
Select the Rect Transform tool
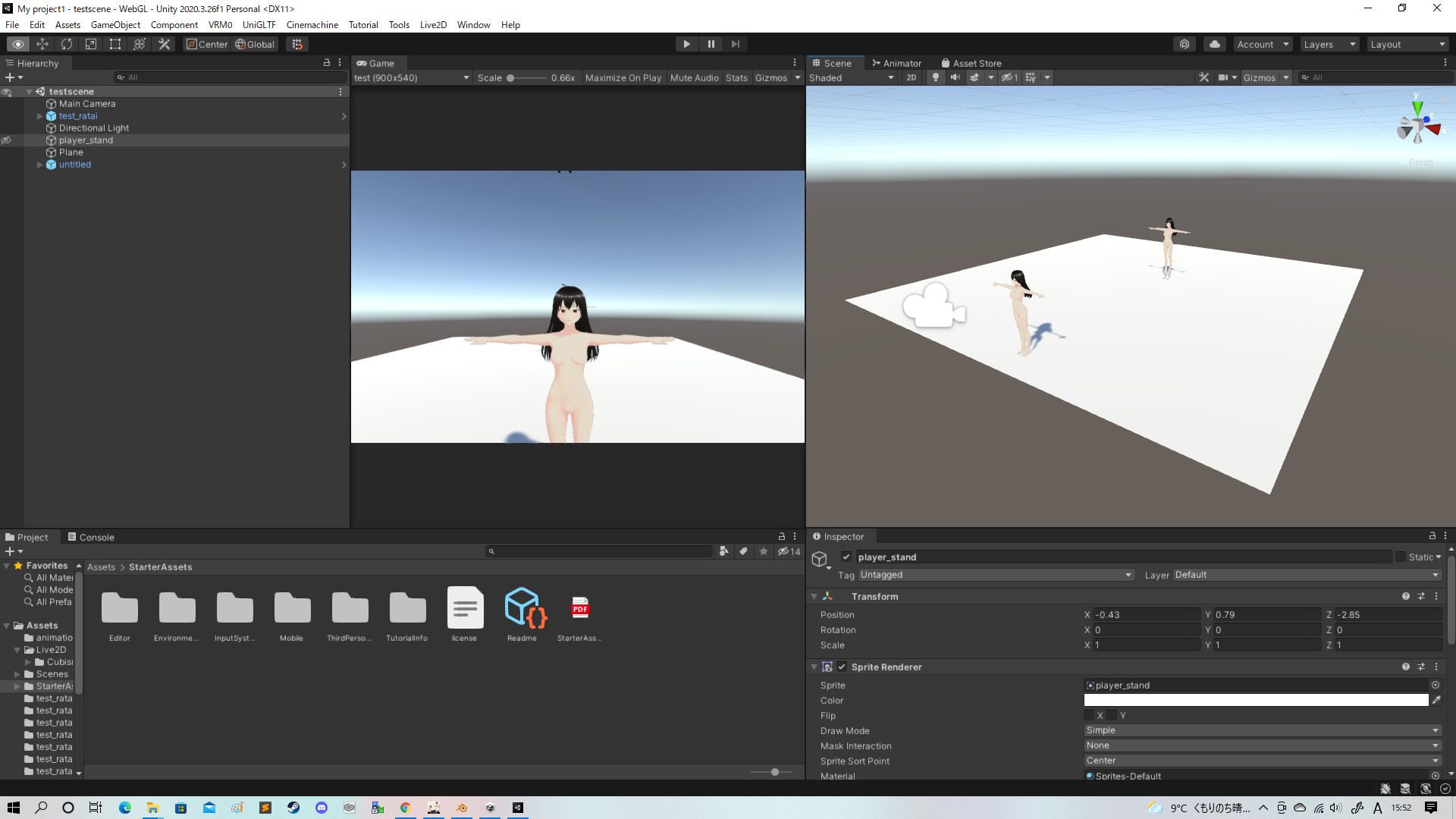click(115, 44)
